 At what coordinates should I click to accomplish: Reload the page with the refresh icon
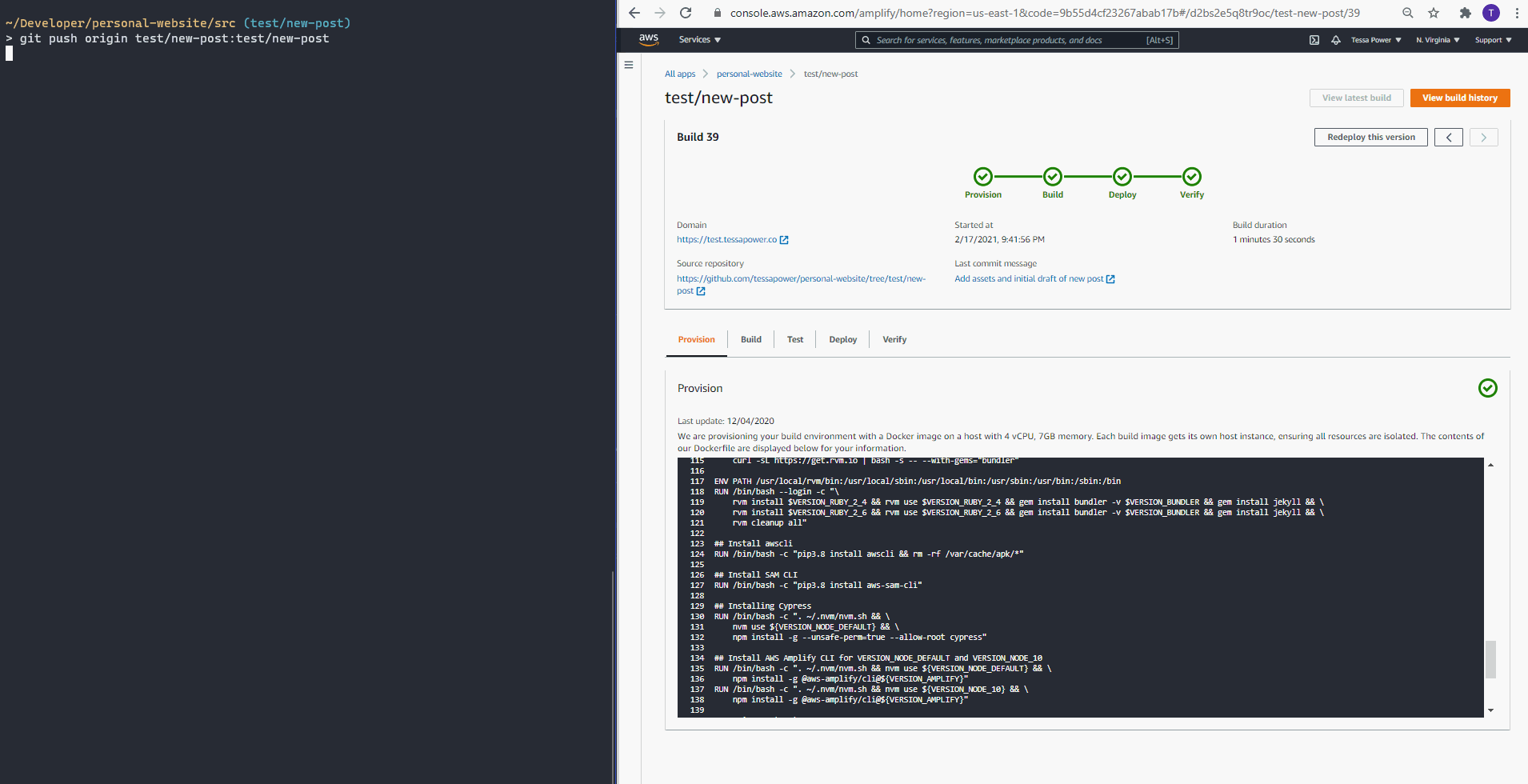(x=686, y=13)
